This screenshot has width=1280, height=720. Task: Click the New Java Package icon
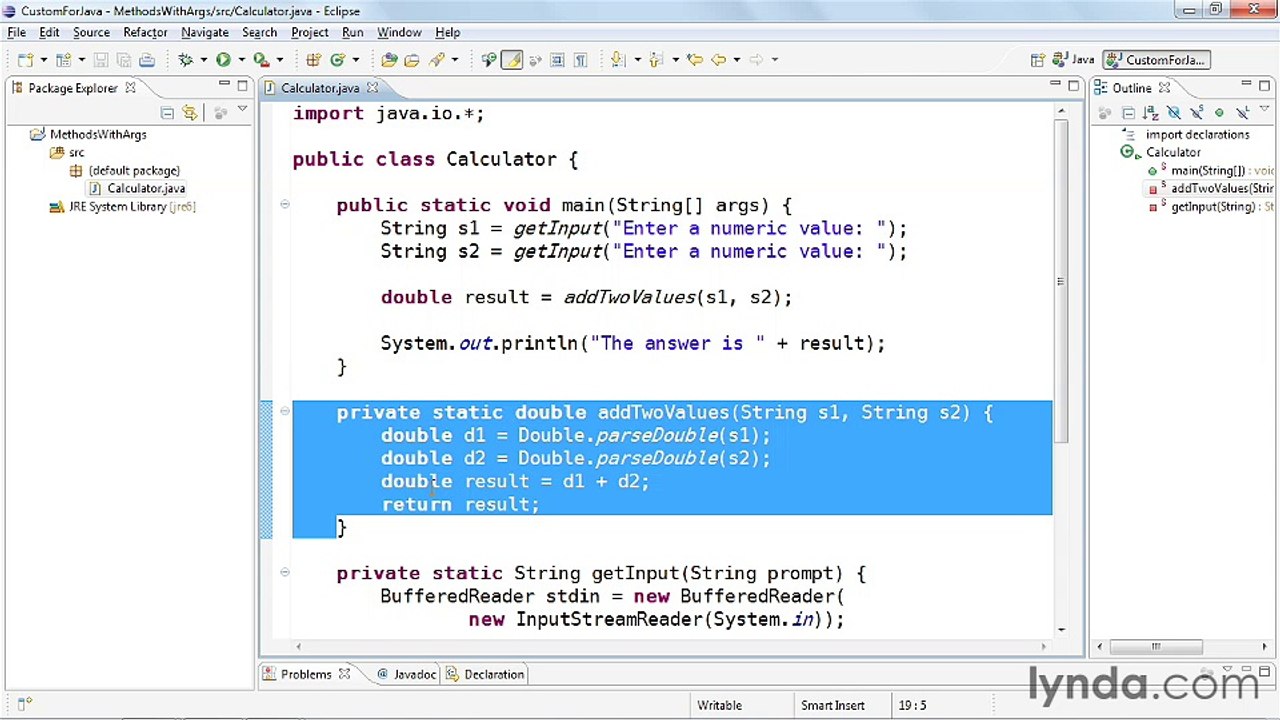point(313,60)
